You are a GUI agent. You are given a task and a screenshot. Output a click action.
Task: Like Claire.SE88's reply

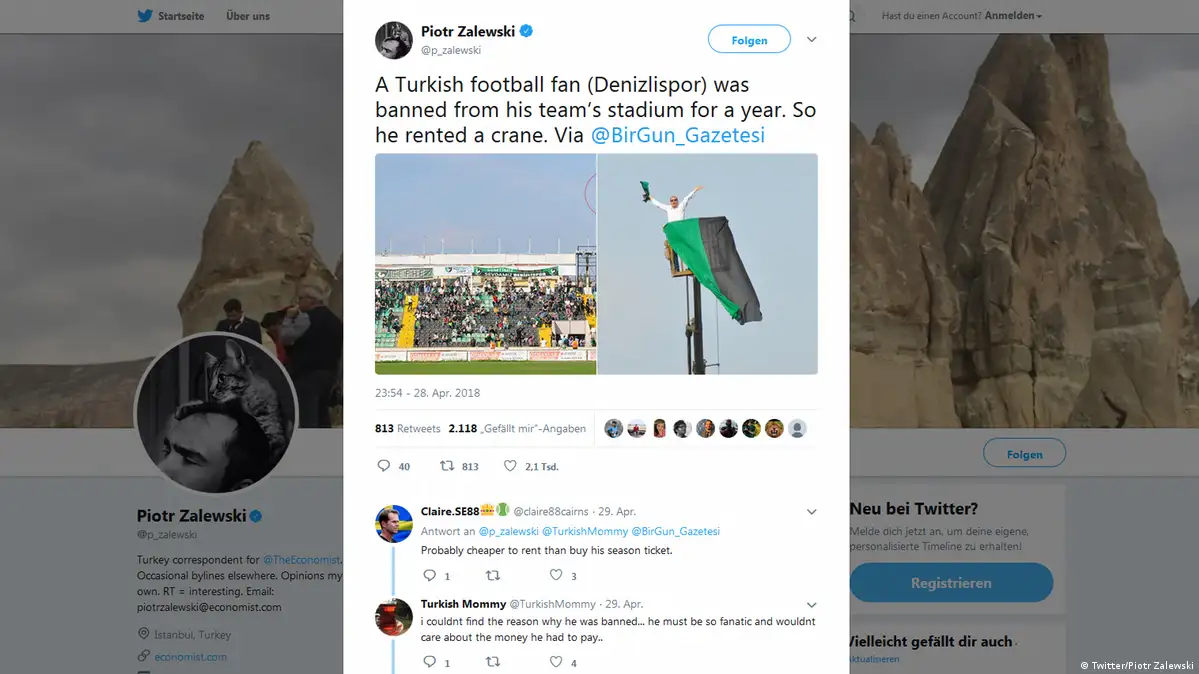click(x=556, y=575)
